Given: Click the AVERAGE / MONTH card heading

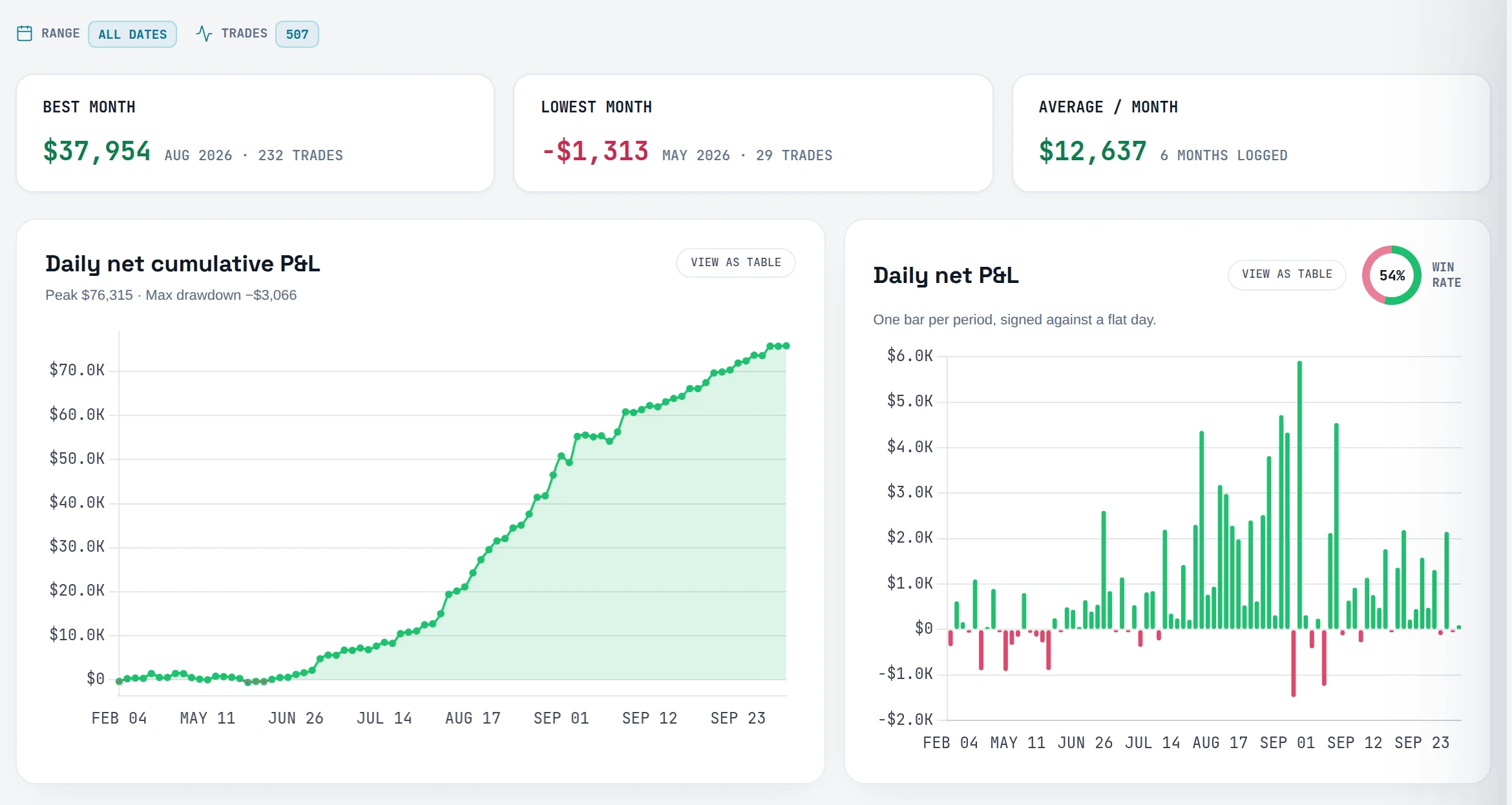Looking at the screenshot, I should click(1108, 107).
